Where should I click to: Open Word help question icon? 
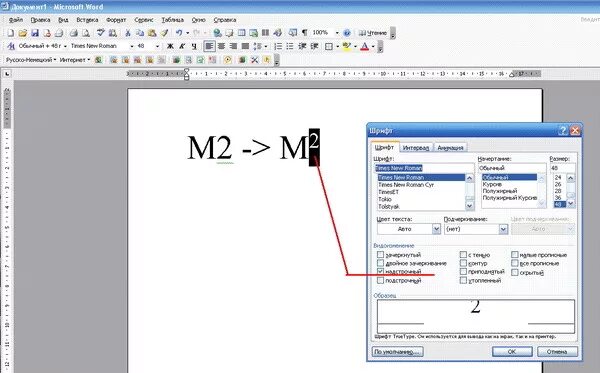click(x=347, y=33)
